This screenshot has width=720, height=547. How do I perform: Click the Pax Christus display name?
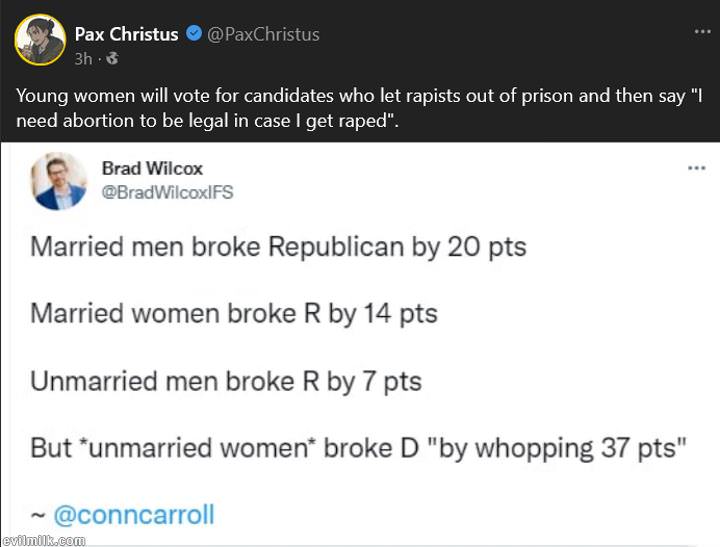126,34
